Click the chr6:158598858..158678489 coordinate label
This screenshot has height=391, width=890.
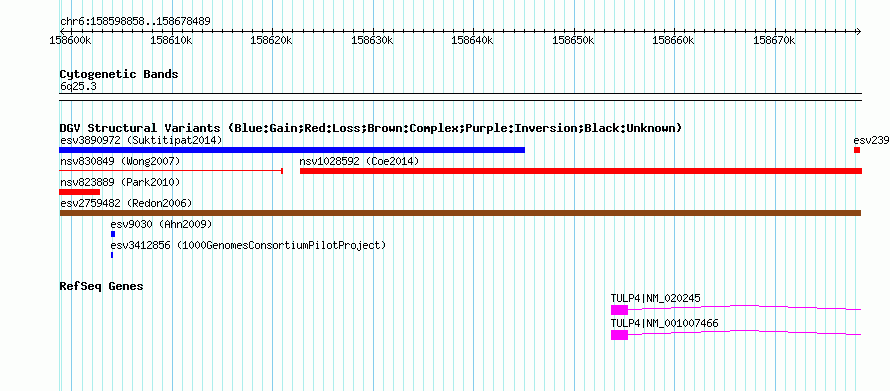[x=135, y=22]
